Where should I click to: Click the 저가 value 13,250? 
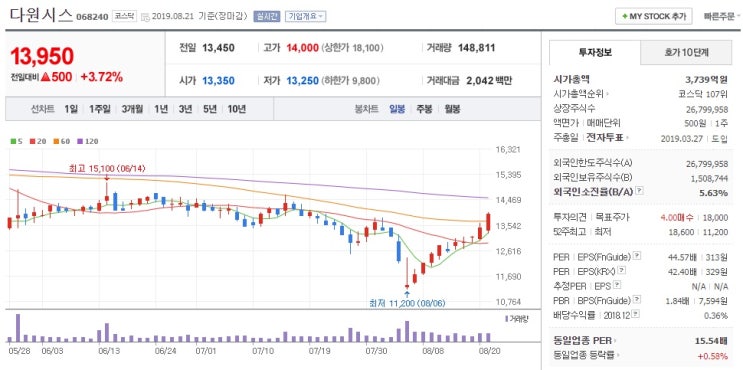(302, 81)
